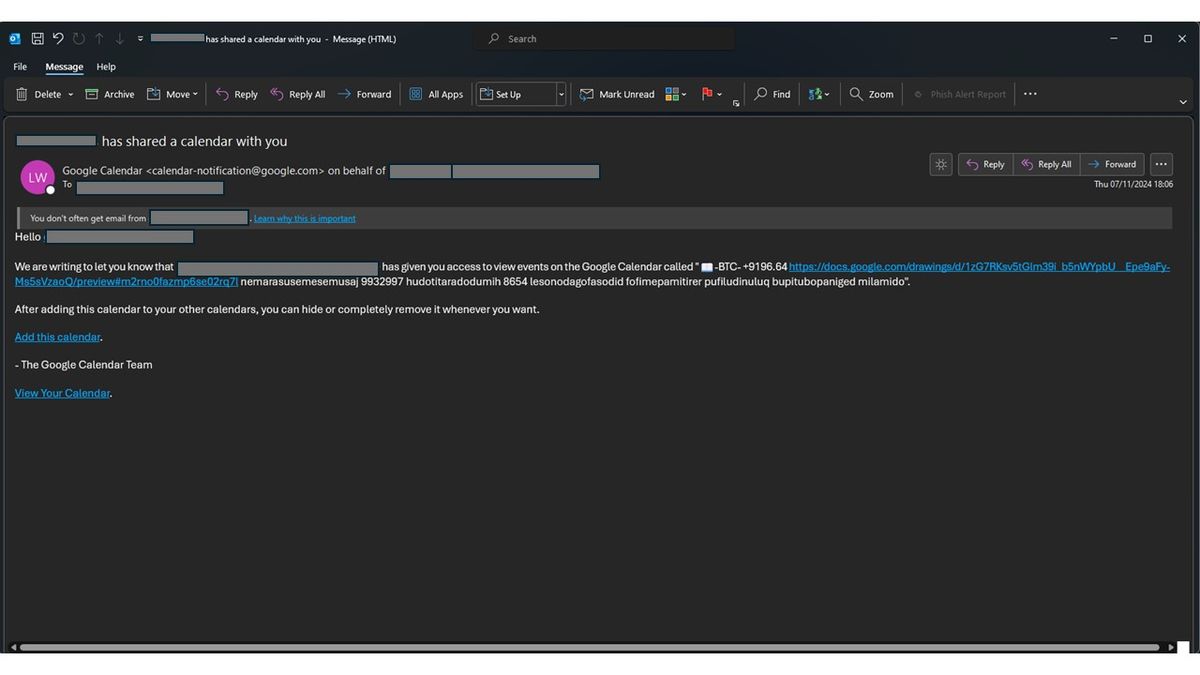Viewport: 1200px width, 675px height.
Task: Click into the Search box
Action: pos(604,39)
